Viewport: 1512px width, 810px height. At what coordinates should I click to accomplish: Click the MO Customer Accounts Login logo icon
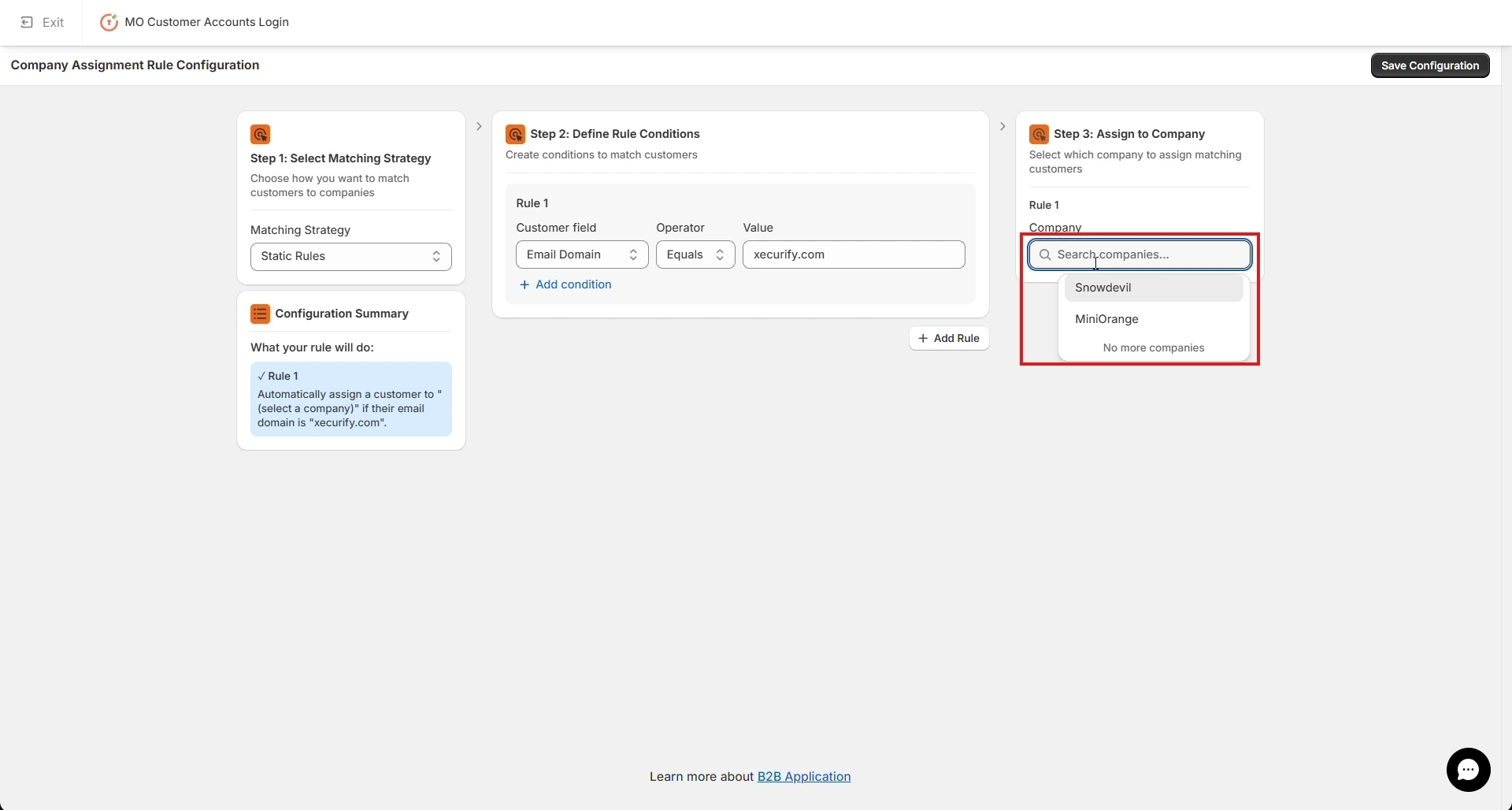109,22
